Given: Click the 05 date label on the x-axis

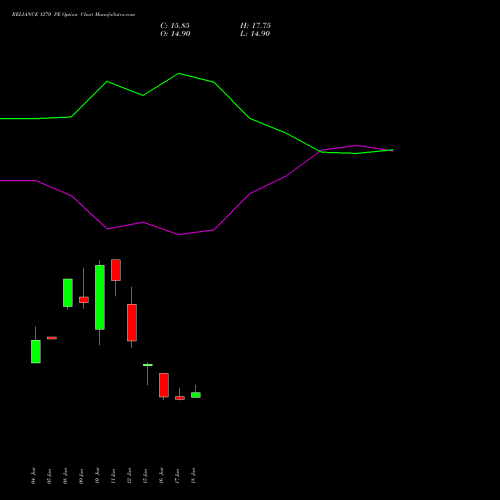Looking at the screenshot, I should click(x=49, y=476).
